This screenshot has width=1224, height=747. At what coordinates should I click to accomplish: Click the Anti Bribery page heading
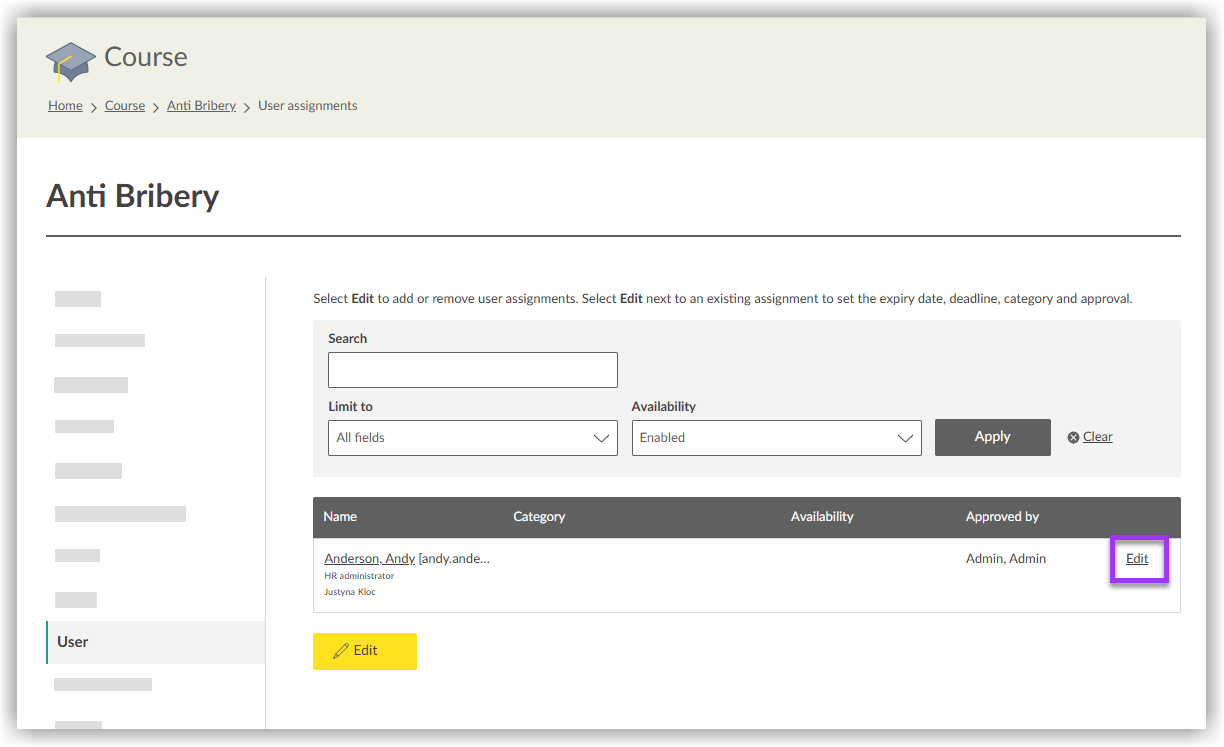(132, 196)
